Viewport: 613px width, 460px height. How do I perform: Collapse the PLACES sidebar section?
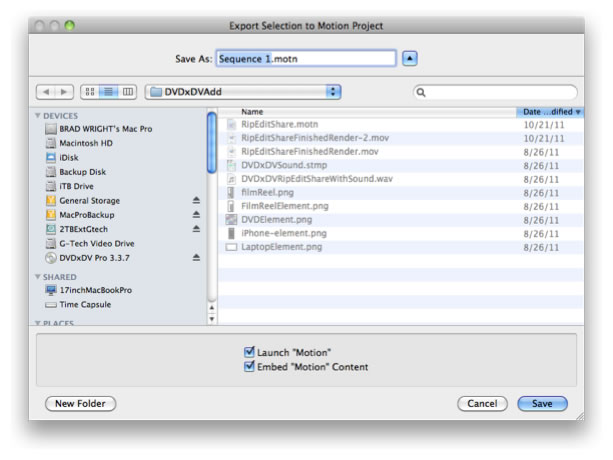(38, 323)
